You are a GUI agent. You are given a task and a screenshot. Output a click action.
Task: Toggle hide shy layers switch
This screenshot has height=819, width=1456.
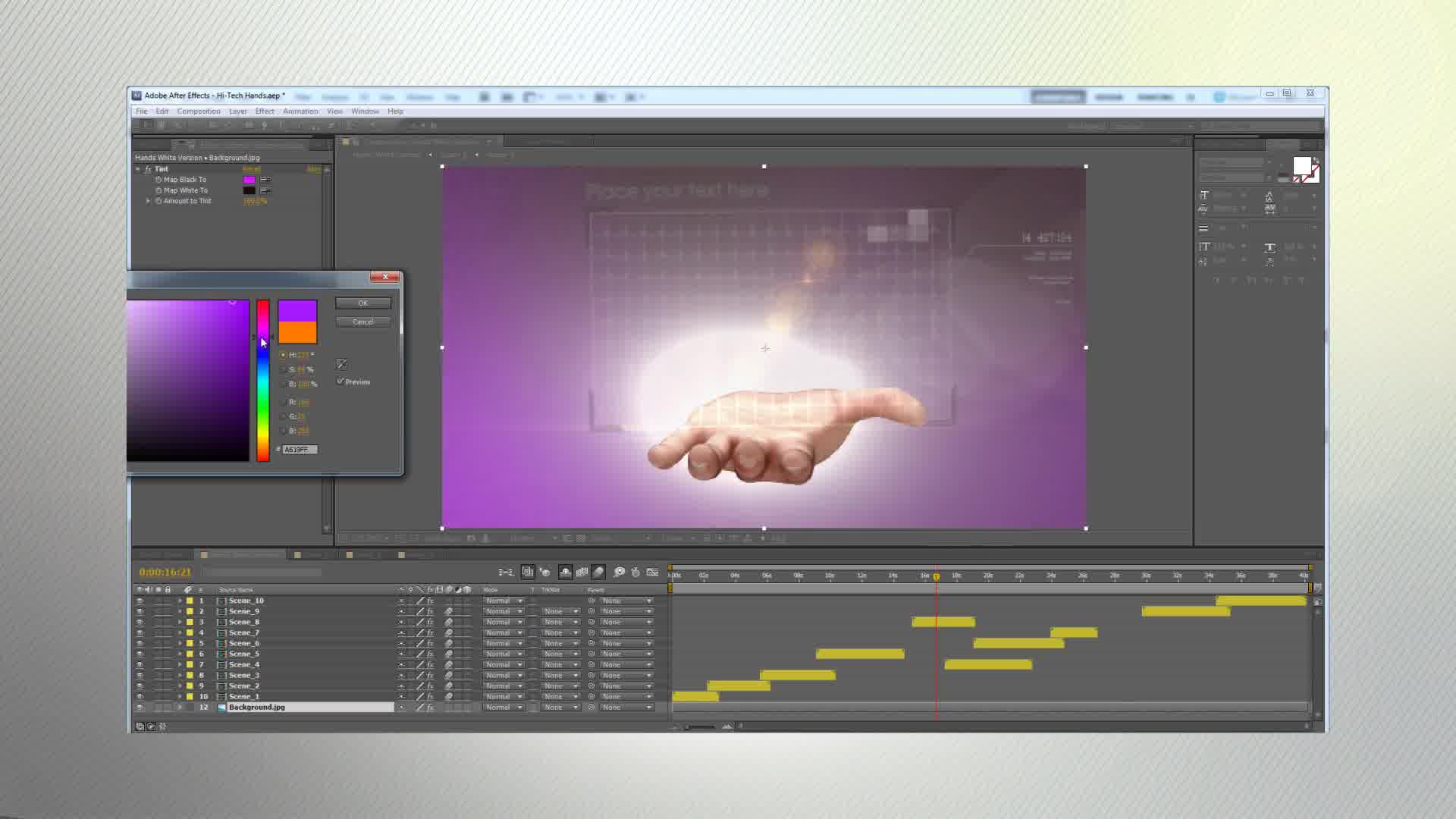565,572
